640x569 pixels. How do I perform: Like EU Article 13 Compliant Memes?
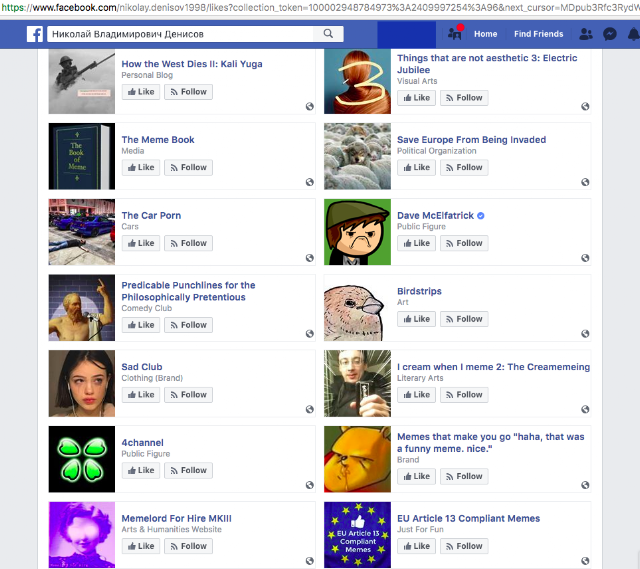[416, 546]
